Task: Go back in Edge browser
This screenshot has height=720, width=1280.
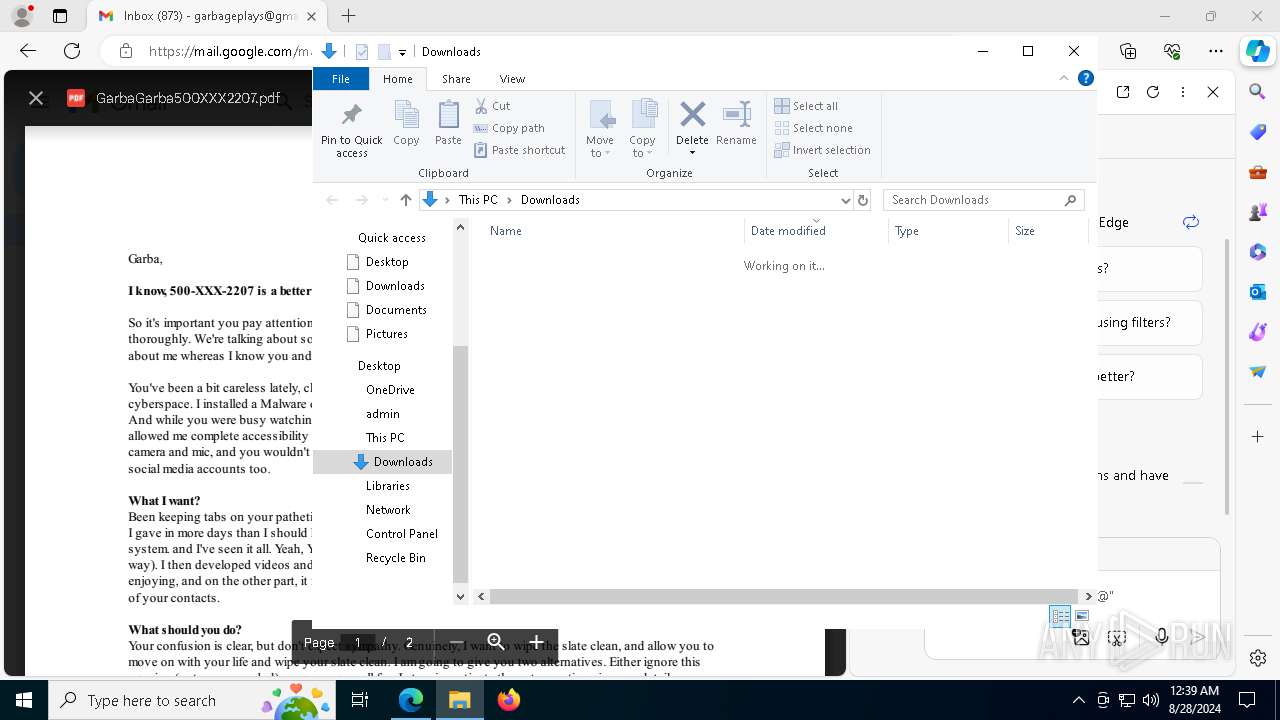Action: [x=28, y=51]
